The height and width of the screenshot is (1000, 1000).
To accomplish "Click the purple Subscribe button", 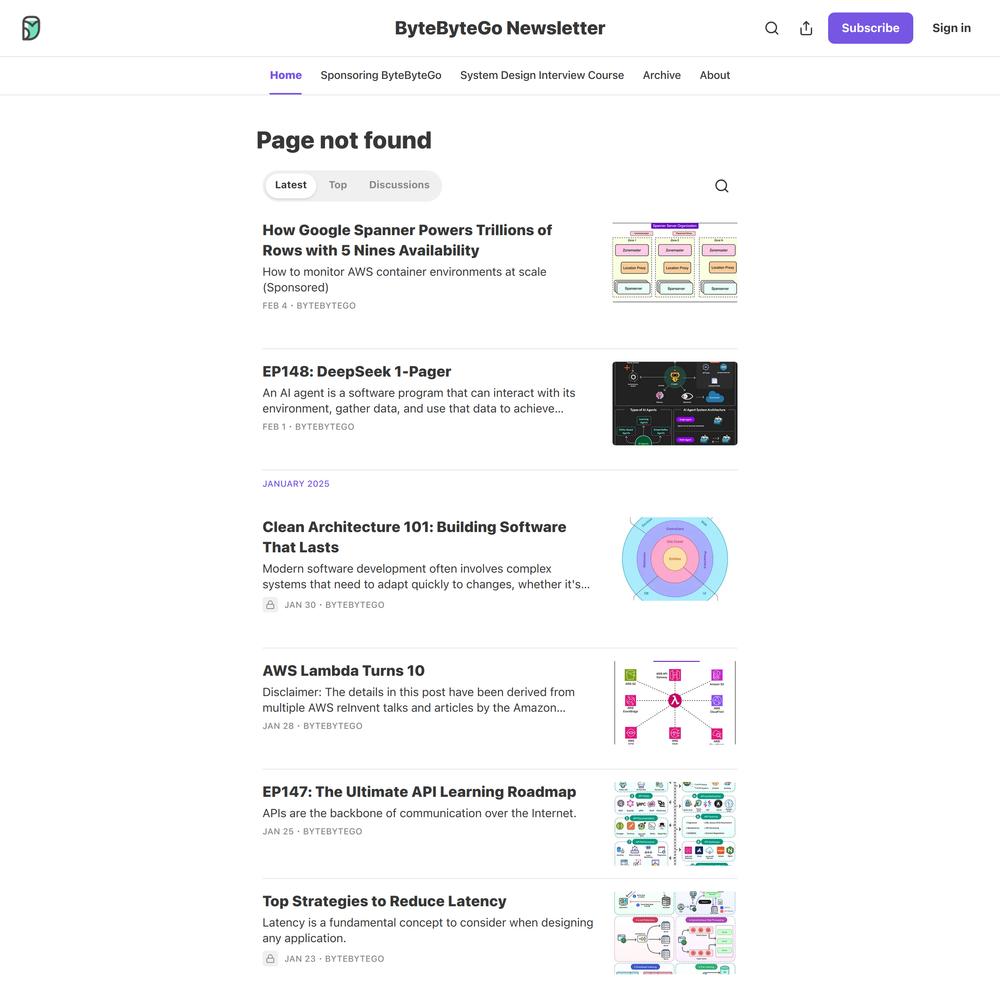I will point(870,28).
